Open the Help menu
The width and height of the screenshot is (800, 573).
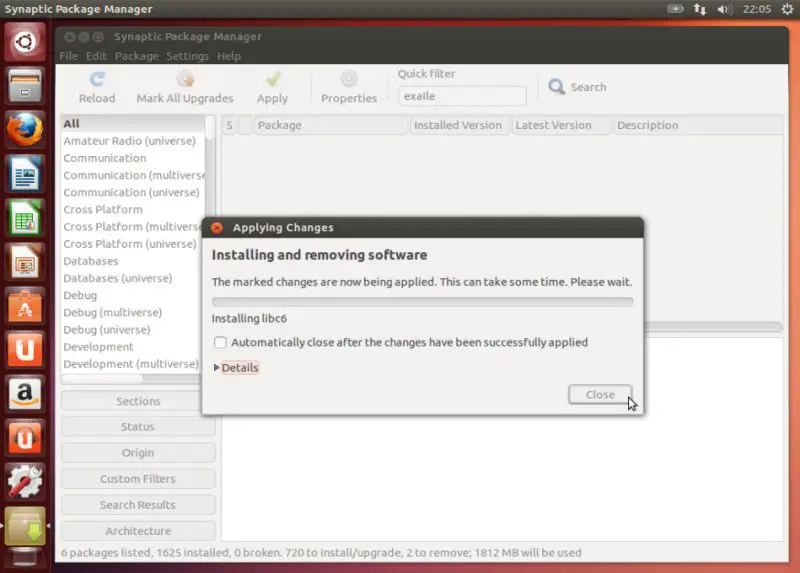(x=229, y=56)
